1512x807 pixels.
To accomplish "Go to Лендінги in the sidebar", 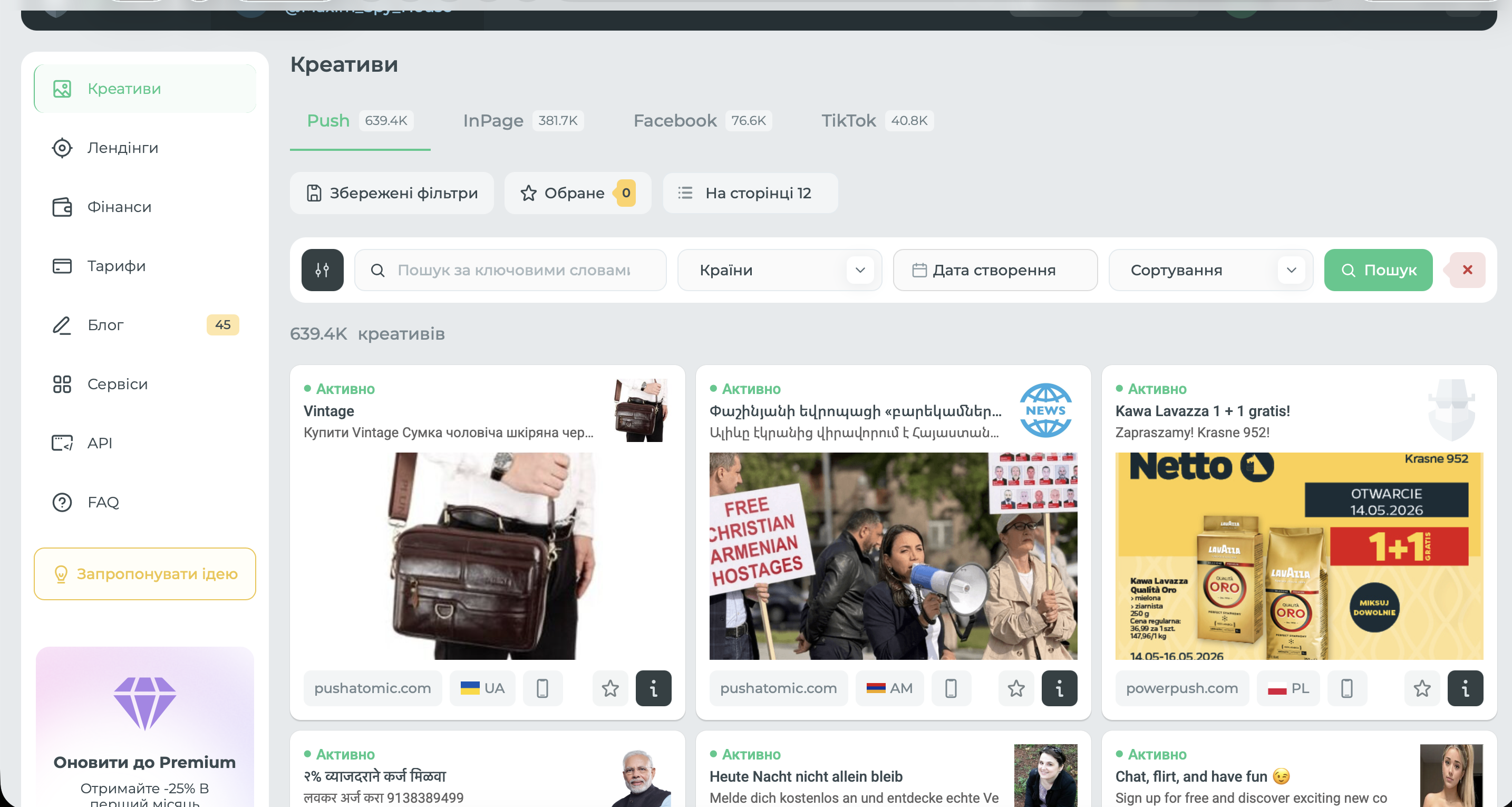I will 145,148.
